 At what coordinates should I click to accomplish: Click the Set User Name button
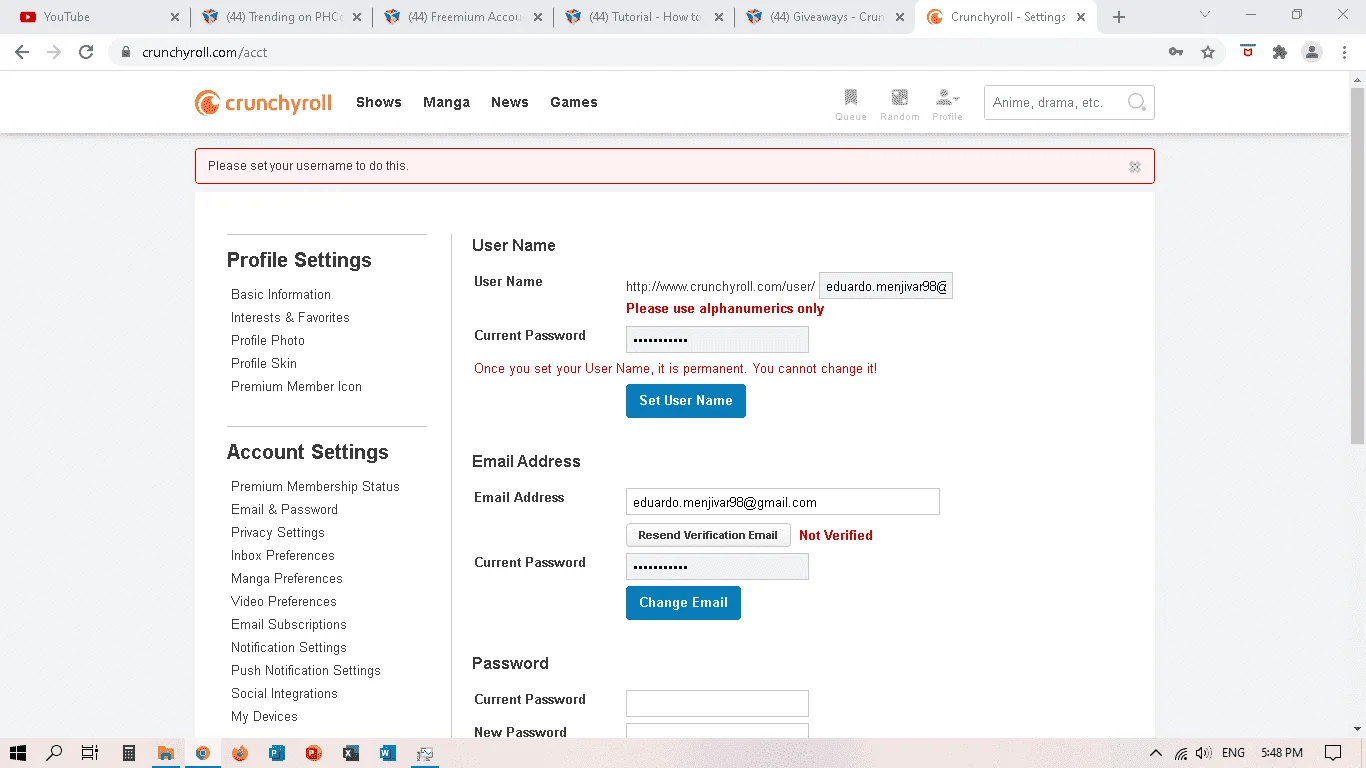tap(686, 401)
